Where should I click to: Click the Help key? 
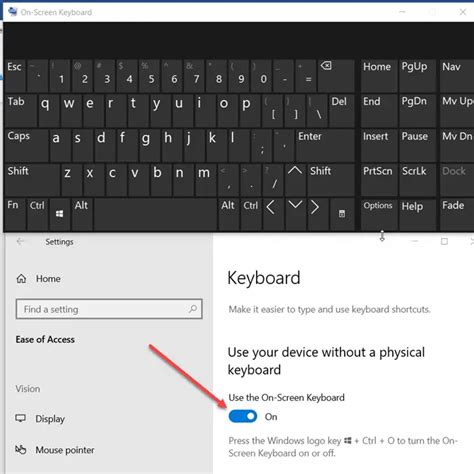(x=417, y=214)
